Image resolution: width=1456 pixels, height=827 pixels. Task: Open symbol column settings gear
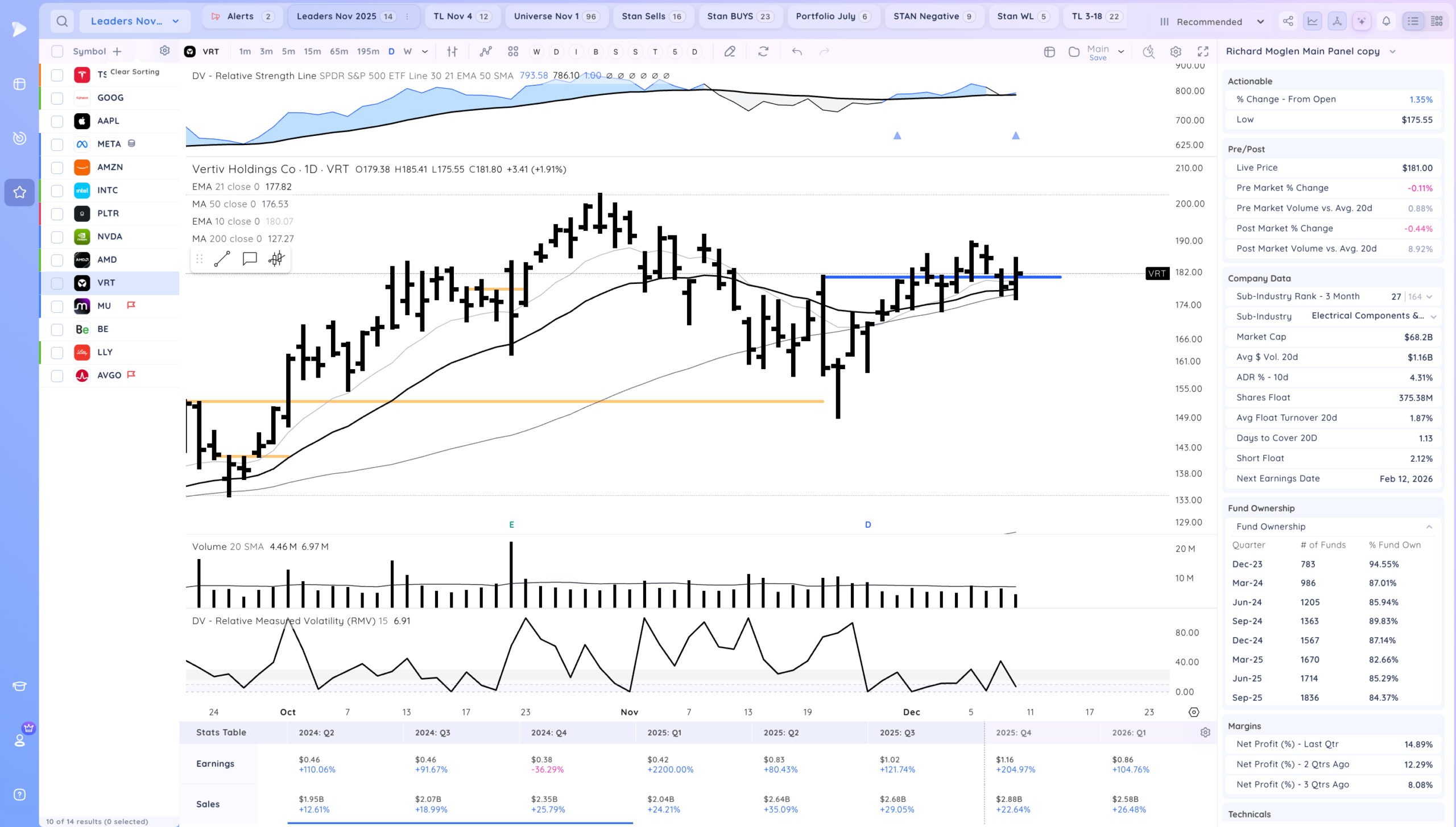tap(164, 51)
